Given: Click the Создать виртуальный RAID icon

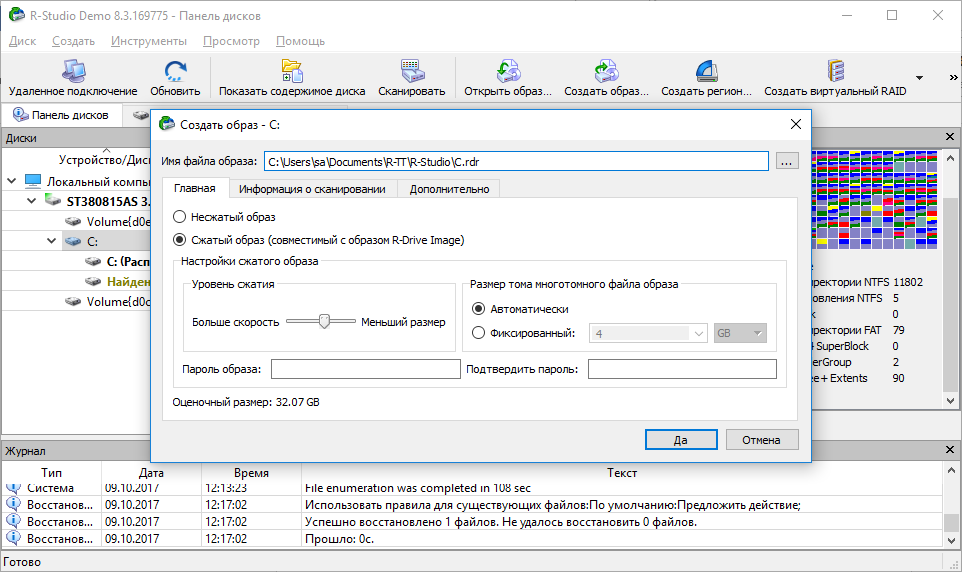Looking at the screenshot, I should tap(836, 71).
